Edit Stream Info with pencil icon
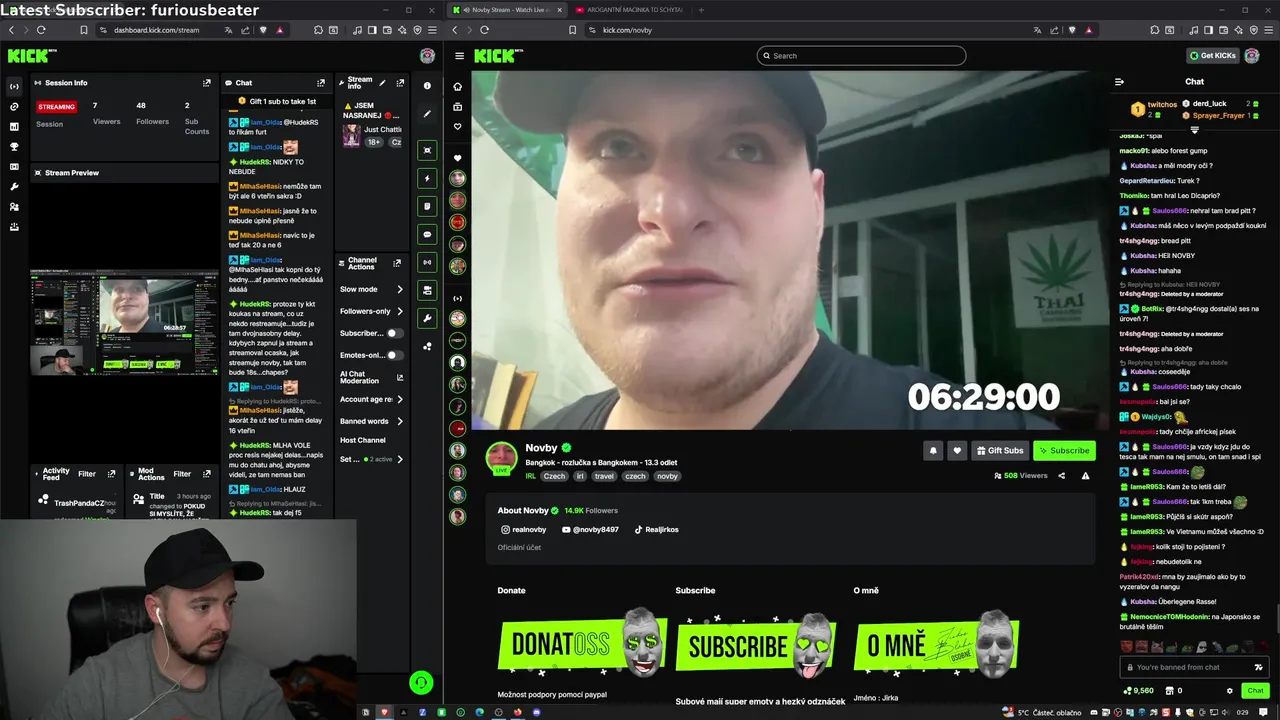Screen dimensions: 1280x720 [x=382, y=83]
